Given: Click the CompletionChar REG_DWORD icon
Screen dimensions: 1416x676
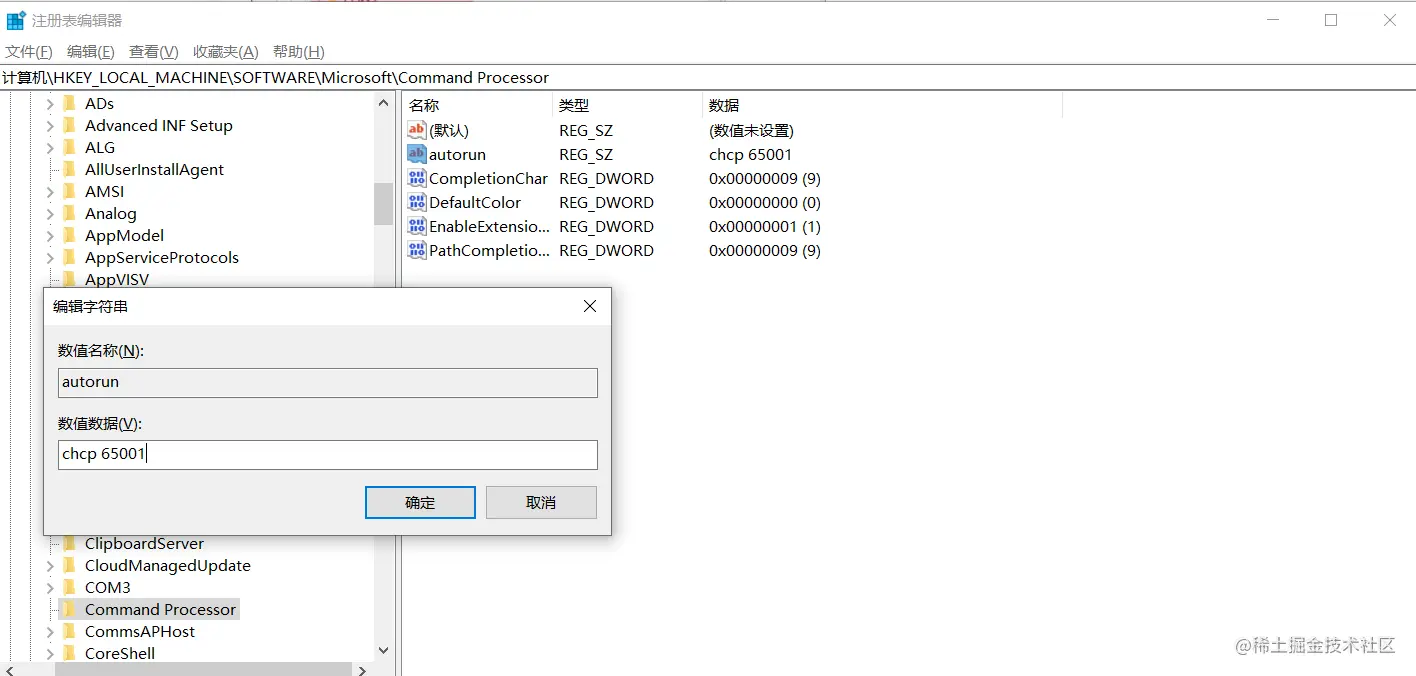Looking at the screenshot, I should point(415,178).
